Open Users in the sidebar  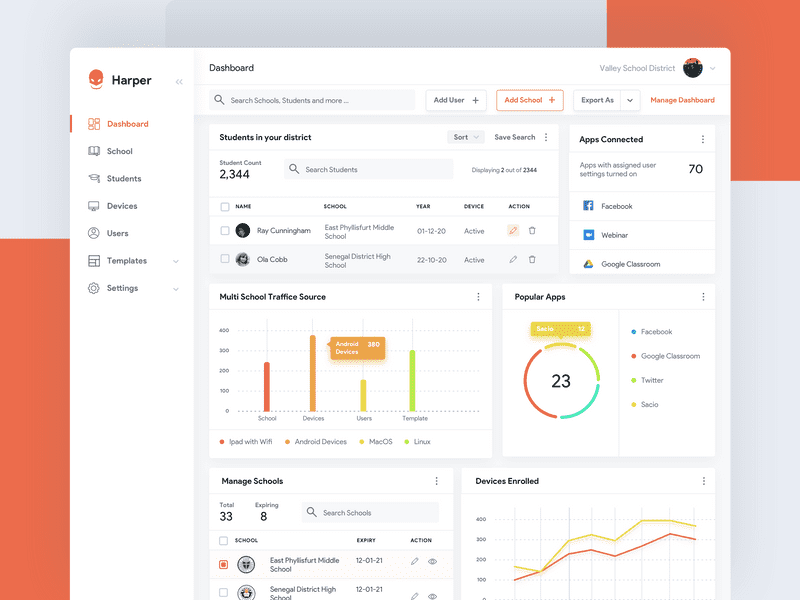tap(117, 233)
